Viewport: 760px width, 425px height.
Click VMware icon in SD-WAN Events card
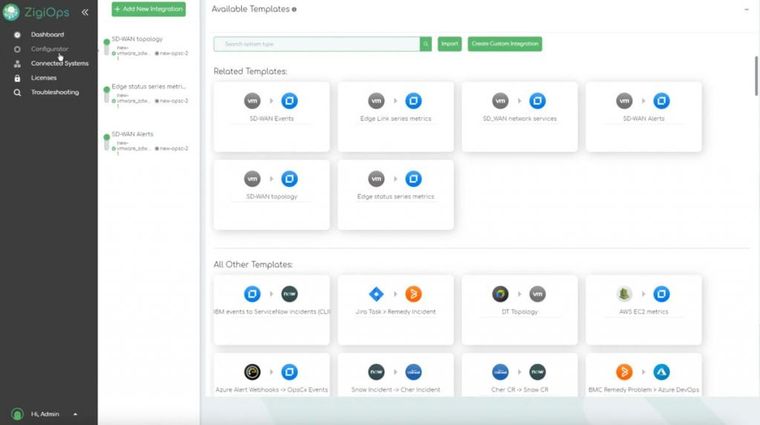tap(253, 101)
